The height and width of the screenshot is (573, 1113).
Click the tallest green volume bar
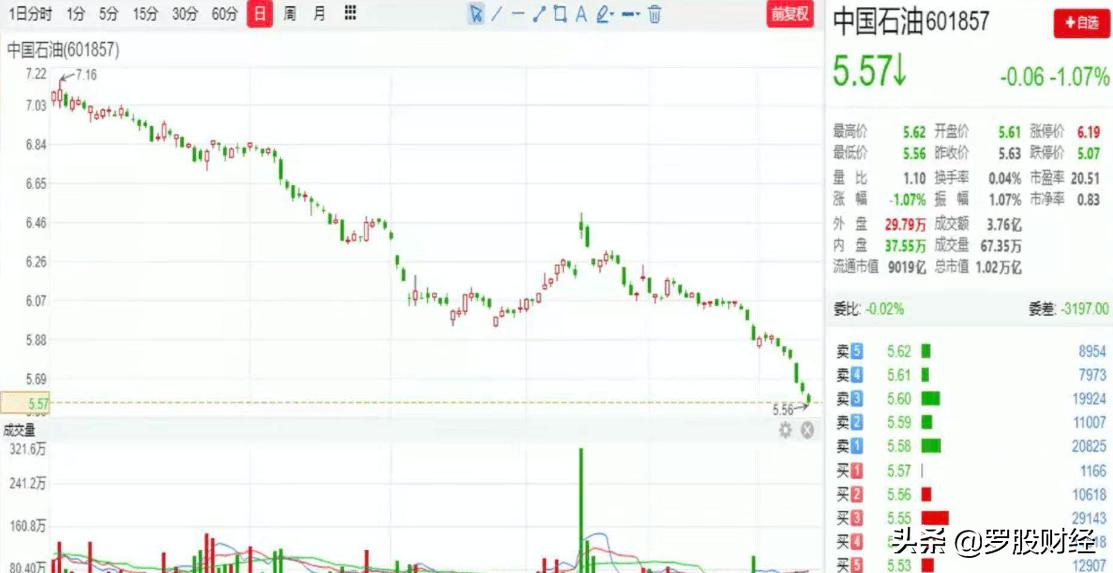pos(580,510)
